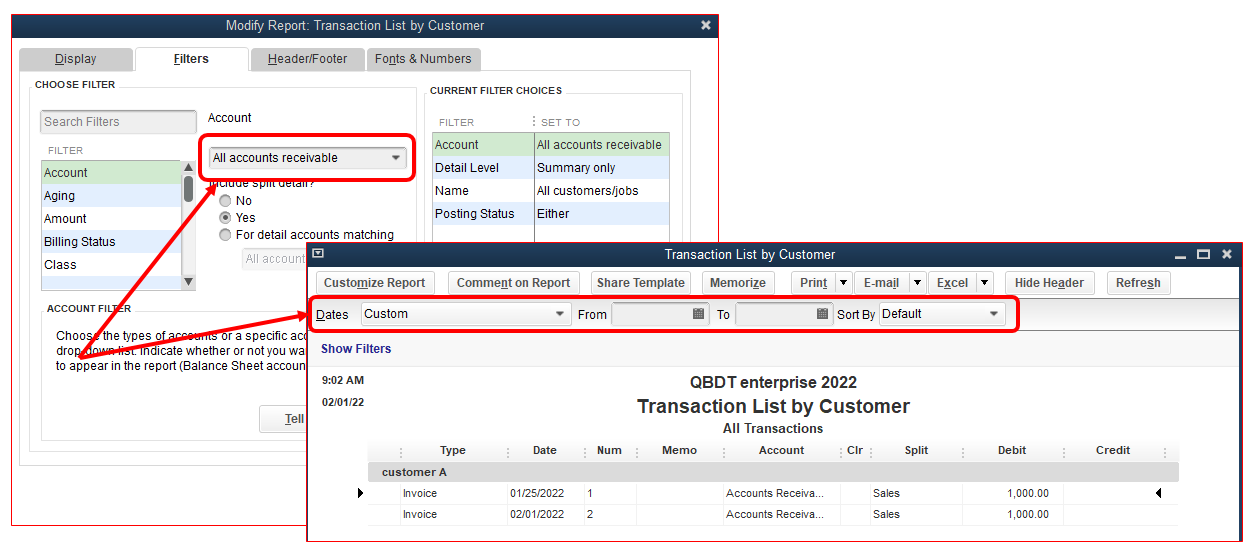Close the Modify Report dialog

point(706,25)
